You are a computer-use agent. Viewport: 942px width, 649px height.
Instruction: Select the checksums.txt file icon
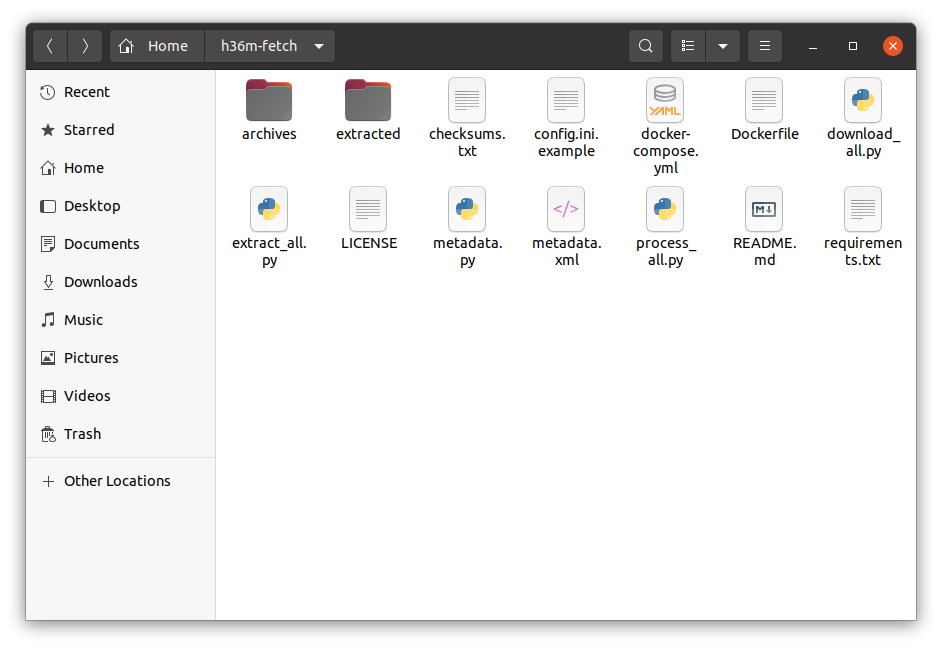point(467,100)
